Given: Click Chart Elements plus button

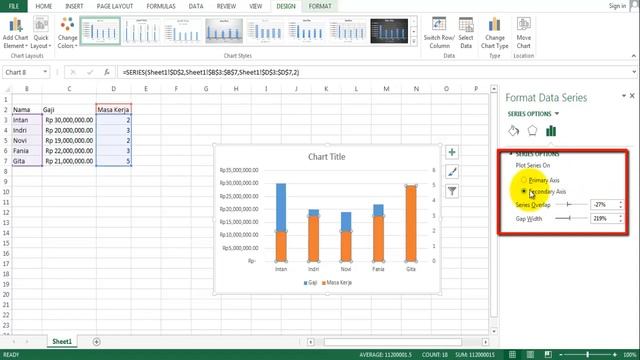Looking at the screenshot, I should click(x=452, y=153).
